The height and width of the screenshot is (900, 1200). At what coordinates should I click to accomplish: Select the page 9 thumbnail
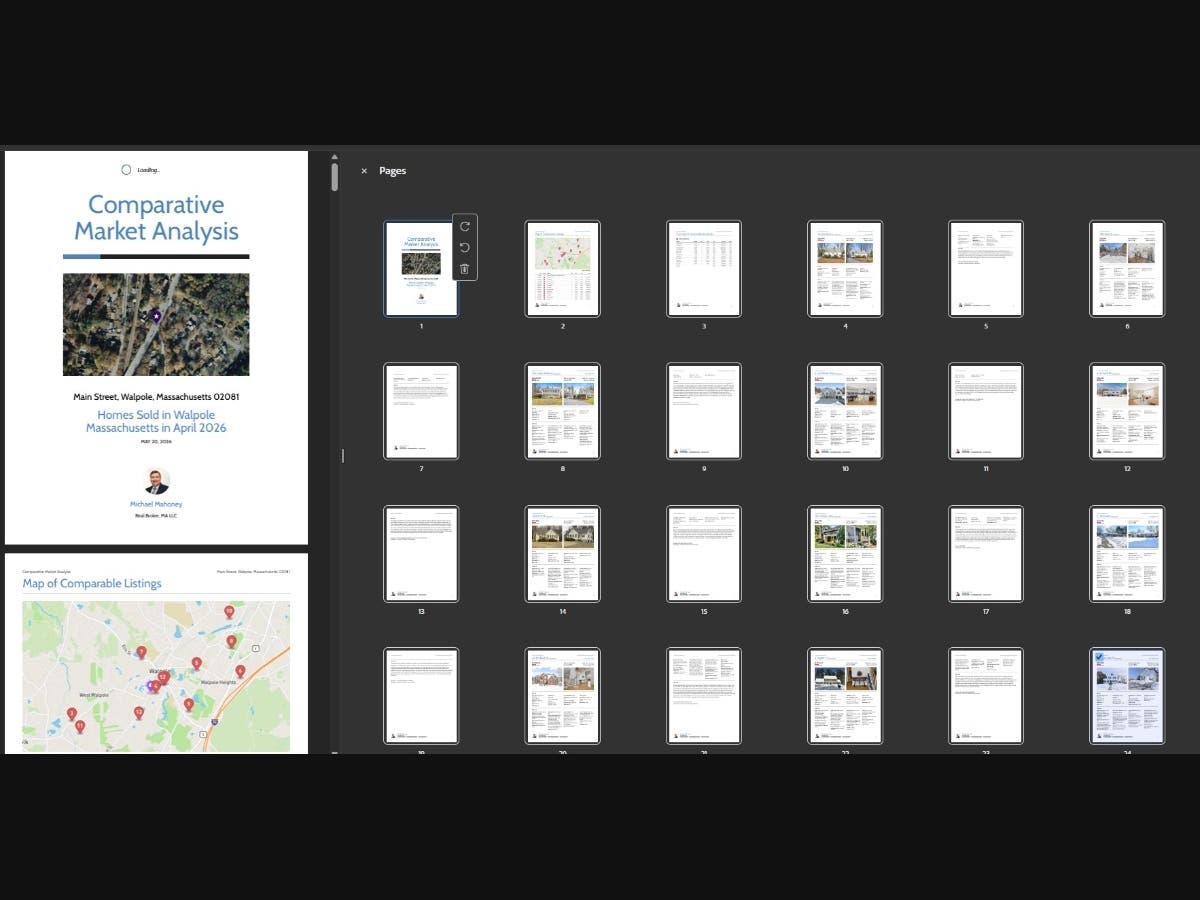tap(704, 411)
